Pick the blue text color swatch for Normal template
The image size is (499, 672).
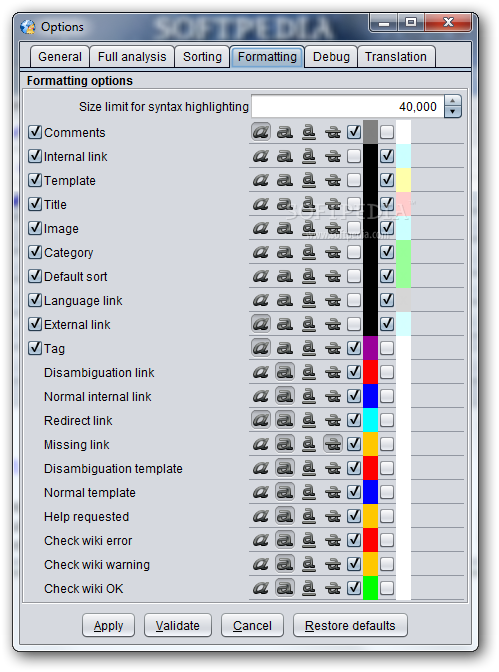[x=370, y=492]
